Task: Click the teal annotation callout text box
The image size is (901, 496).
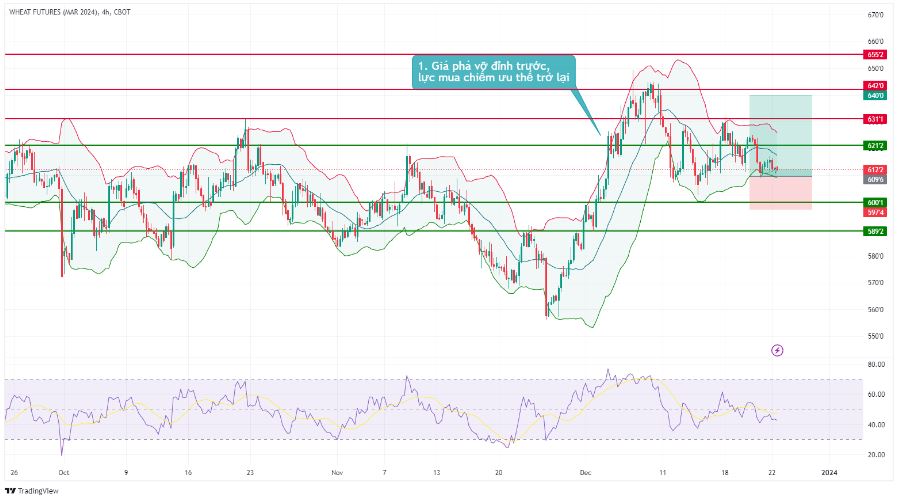Action: [x=493, y=72]
